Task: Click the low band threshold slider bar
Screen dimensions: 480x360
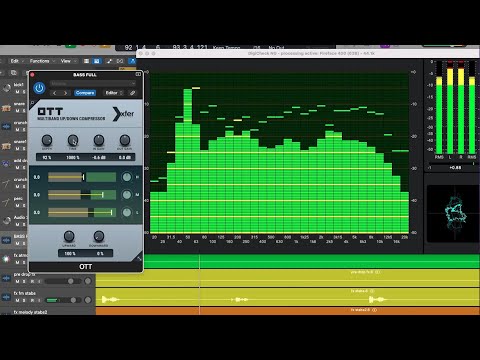Action: [x=82, y=212]
